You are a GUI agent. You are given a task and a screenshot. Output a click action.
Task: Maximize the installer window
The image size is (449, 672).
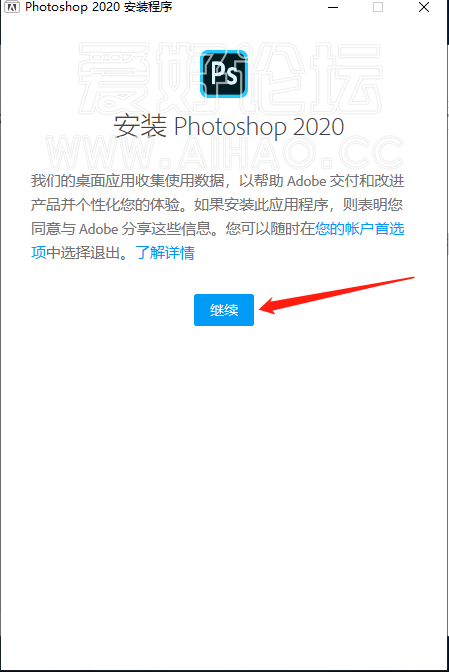pyautogui.click(x=378, y=7)
